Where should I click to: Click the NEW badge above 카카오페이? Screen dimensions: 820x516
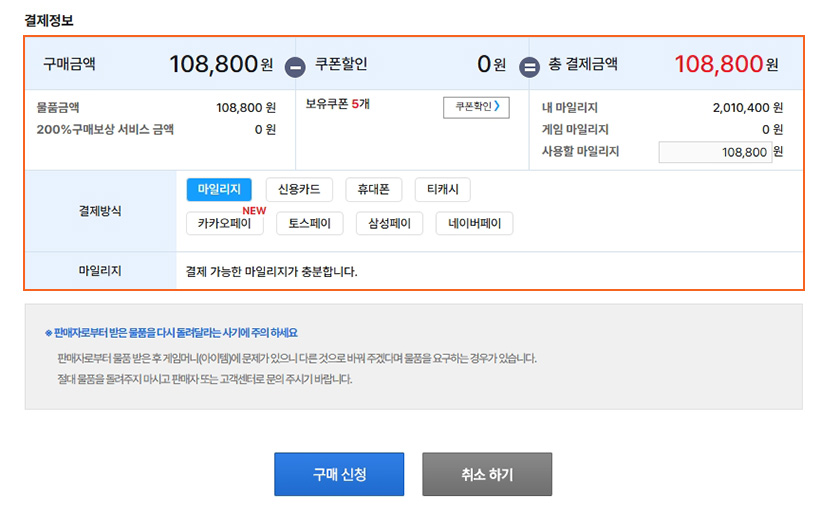tap(254, 210)
